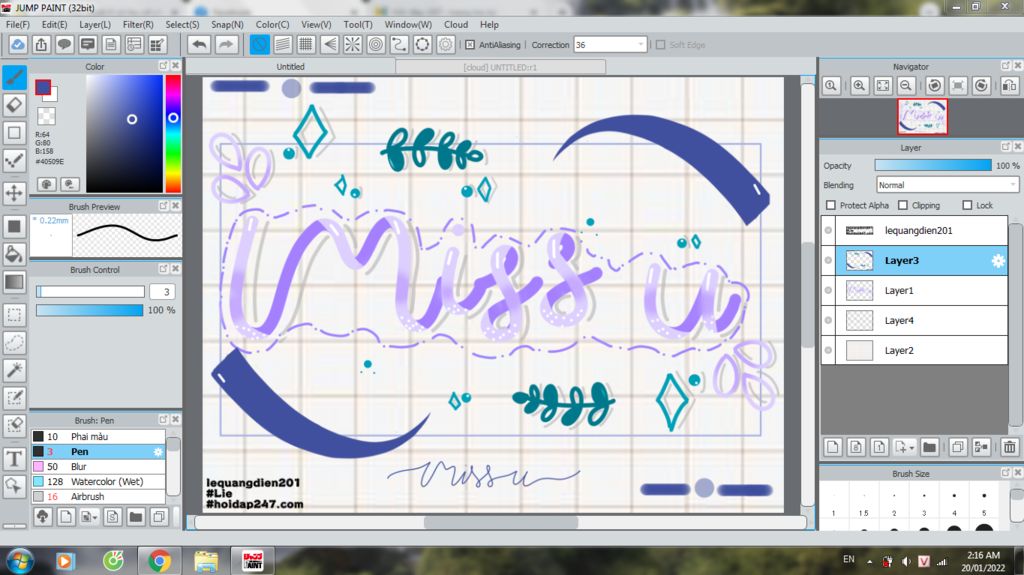The width and height of the screenshot is (1024, 575).
Task: Open the Correction value dropdown
Action: click(640, 44)
